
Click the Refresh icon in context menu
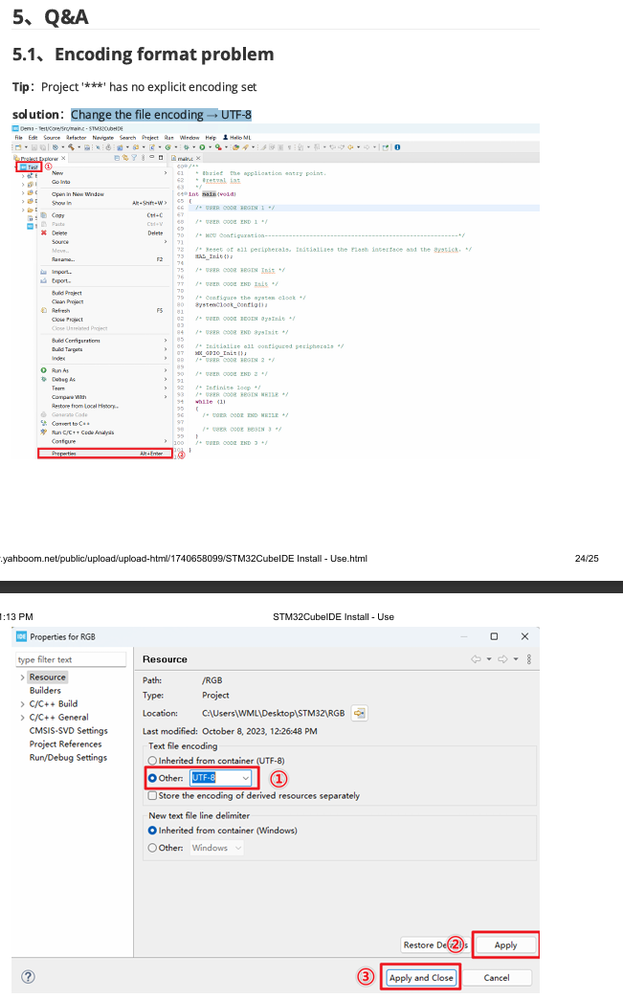coord(44,311)
